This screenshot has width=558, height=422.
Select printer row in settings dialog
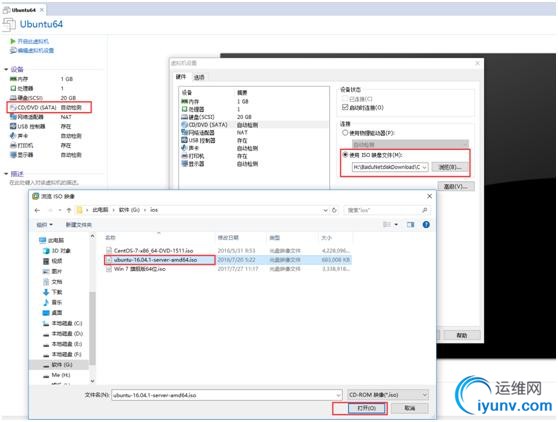point(254,156)
